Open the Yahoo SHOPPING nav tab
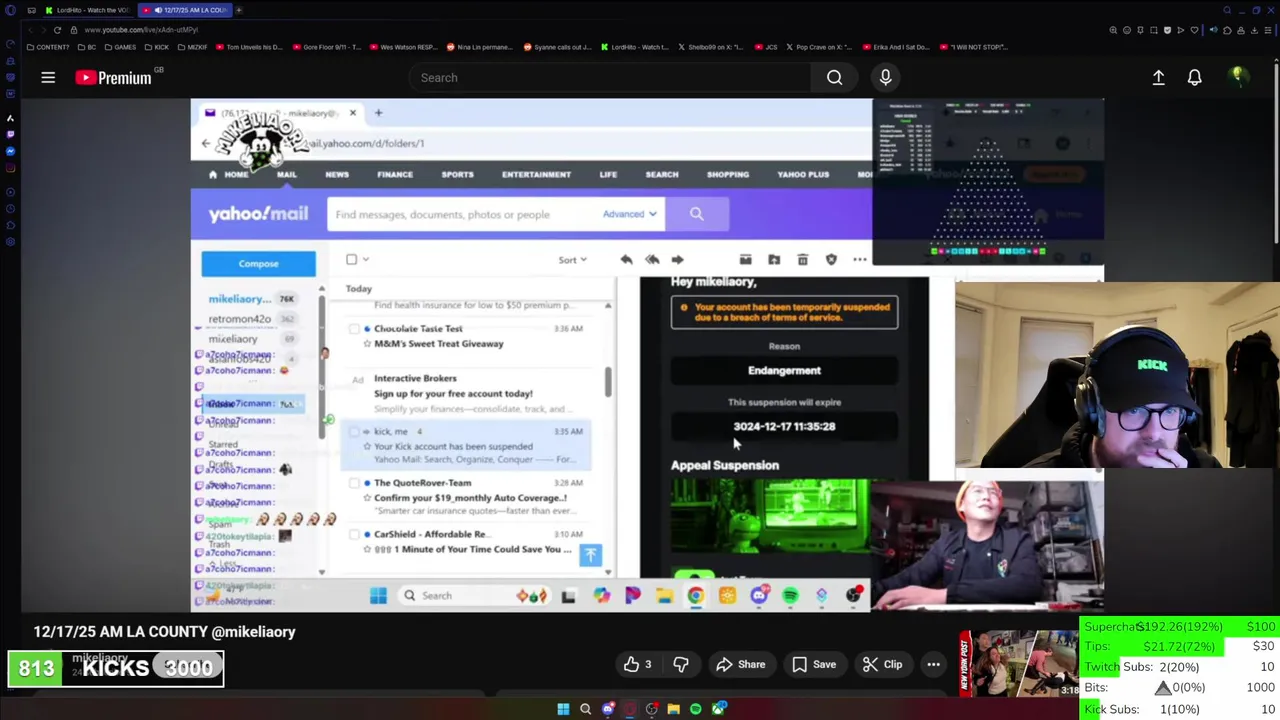Viewport: 1280px width, 720px height. (x=728, y=174)
